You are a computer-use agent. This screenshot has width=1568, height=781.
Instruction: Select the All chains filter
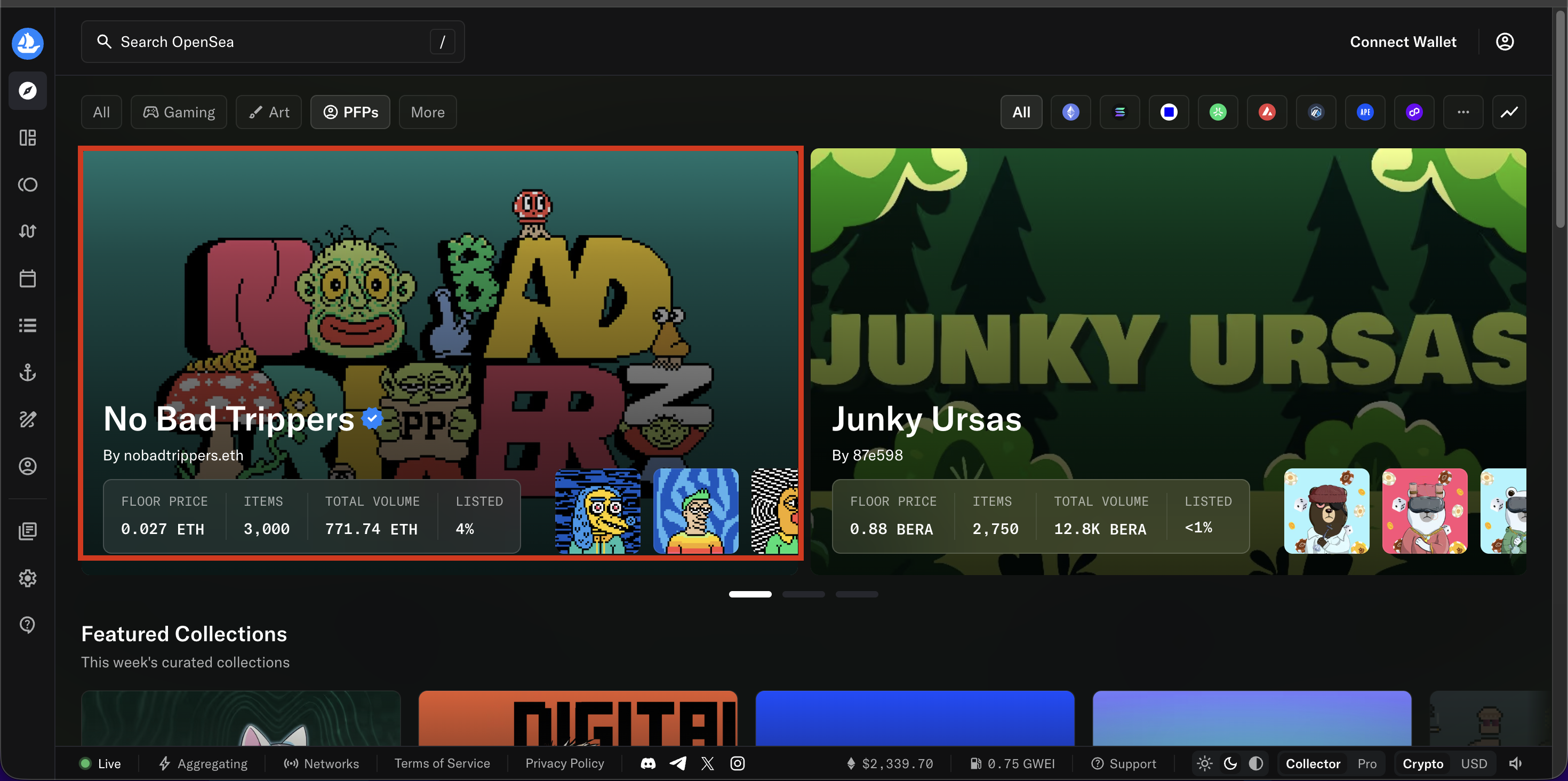(1021, 112)
